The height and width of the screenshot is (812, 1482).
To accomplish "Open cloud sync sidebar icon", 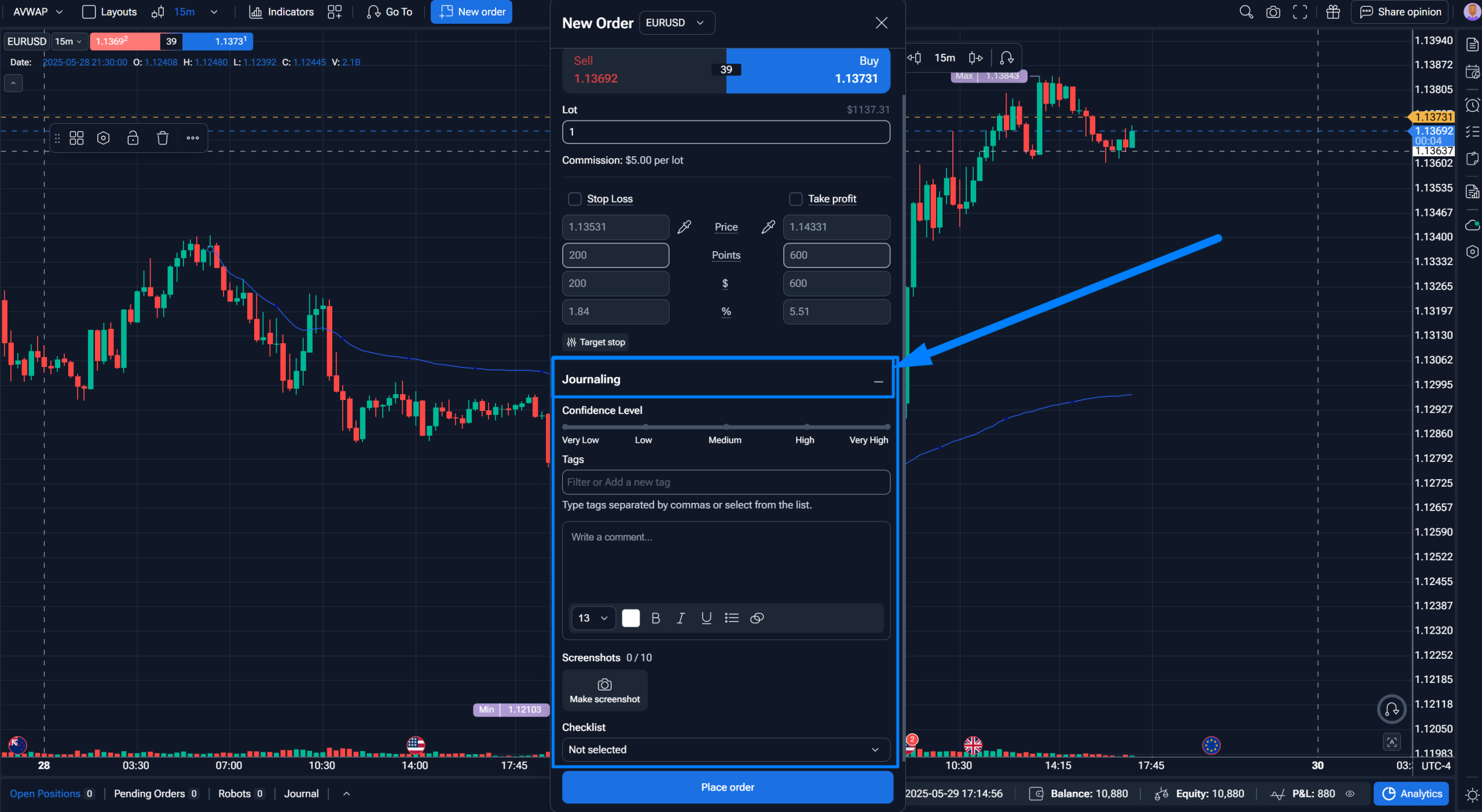I will pyautogui.click(x=1472, y=225).
